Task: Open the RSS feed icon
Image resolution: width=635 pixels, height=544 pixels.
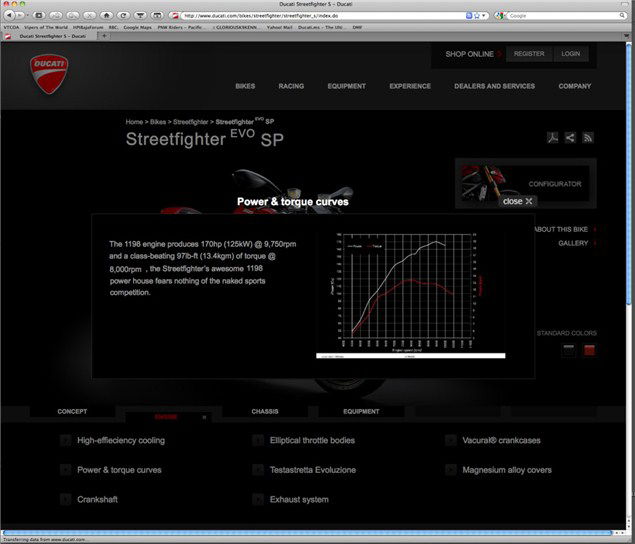Action: click(x=588, y=138)
